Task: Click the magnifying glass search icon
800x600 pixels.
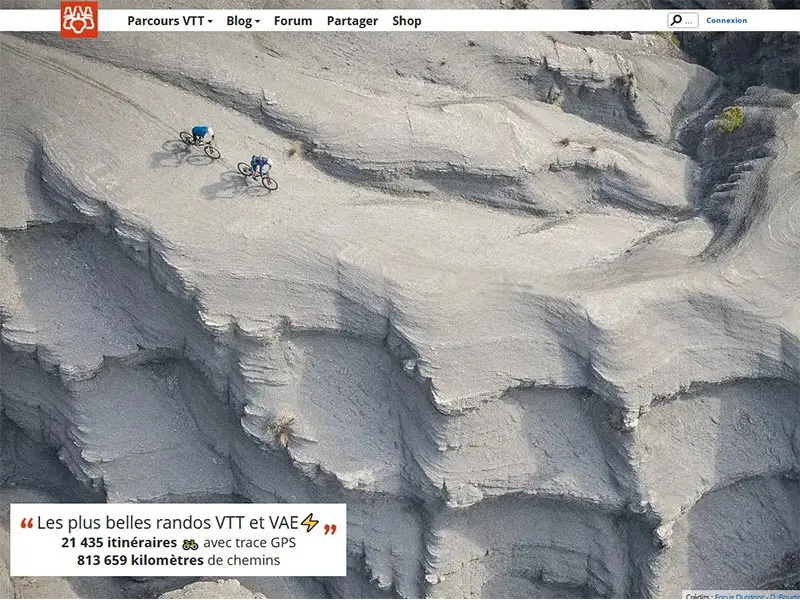Action: (676, 18)
